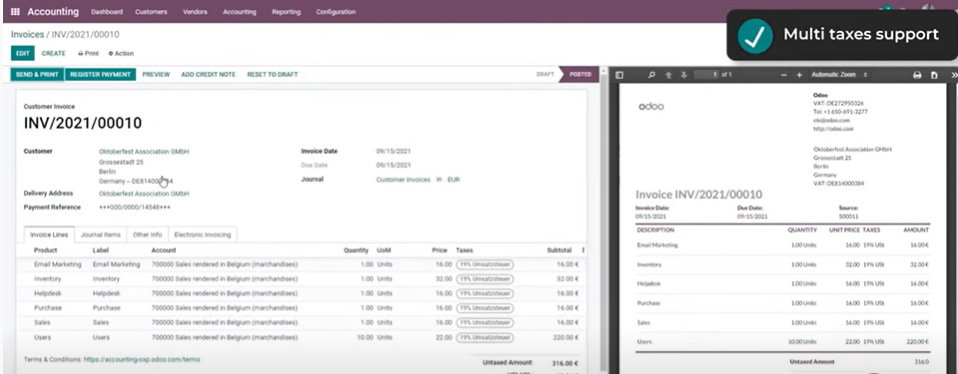Open the PDF search magnifier

pyautogui.click(x=652, y=75)
